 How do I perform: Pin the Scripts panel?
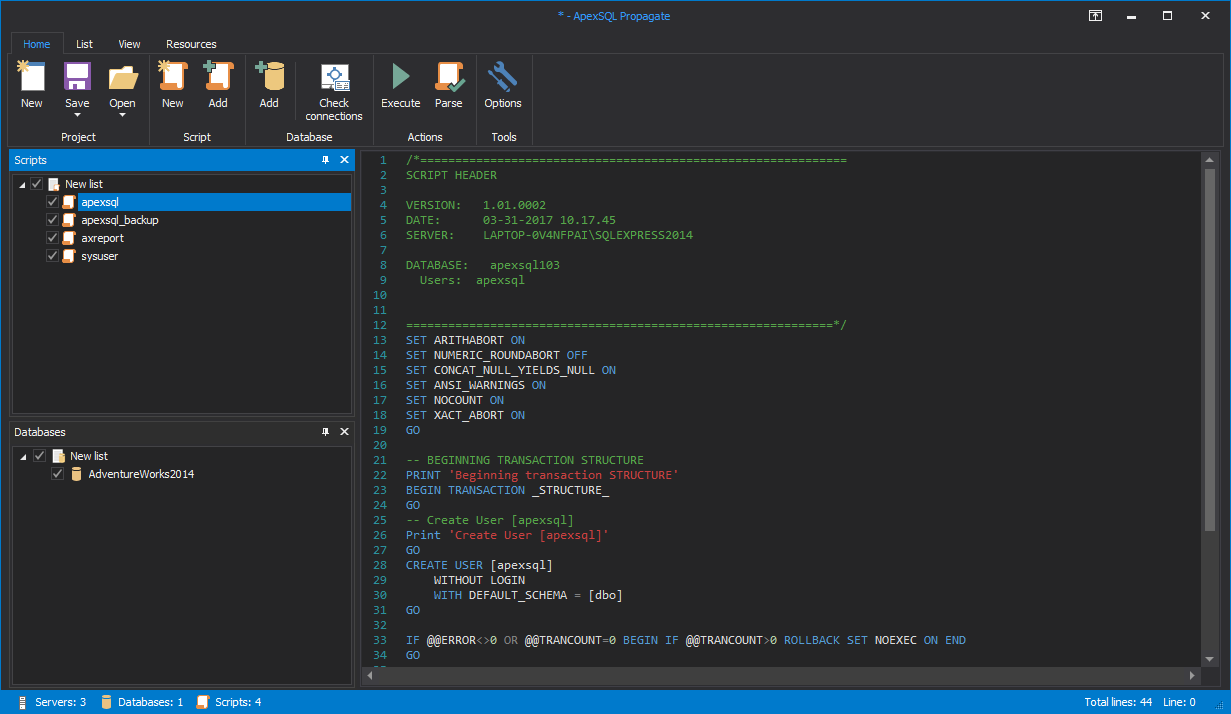coord(324,159)
